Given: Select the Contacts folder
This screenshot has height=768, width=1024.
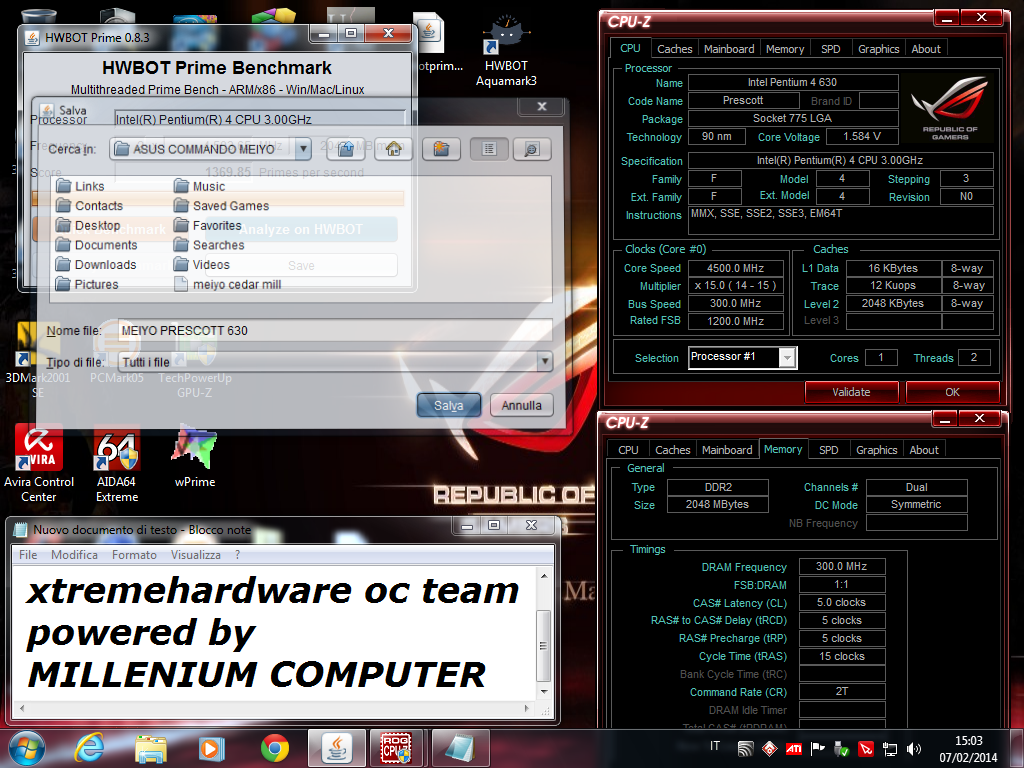Looking at the screenshot, I should tap(89, 206).
